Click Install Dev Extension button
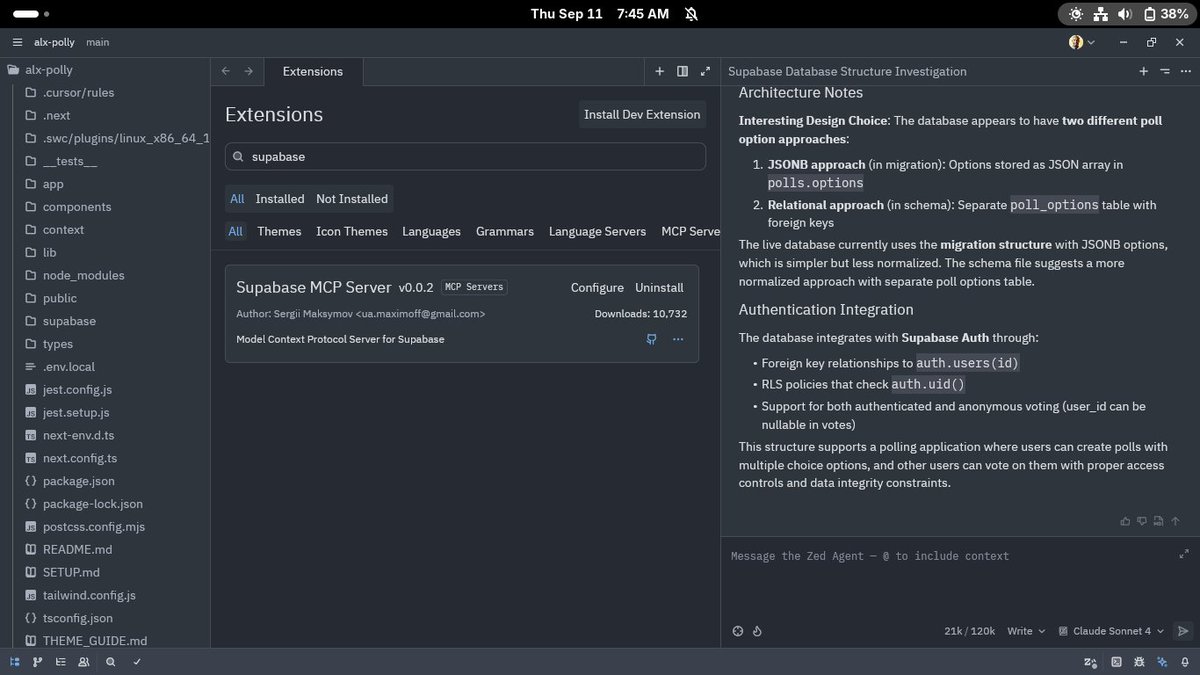Screen dimensions: 1200x675 (641, 114)
